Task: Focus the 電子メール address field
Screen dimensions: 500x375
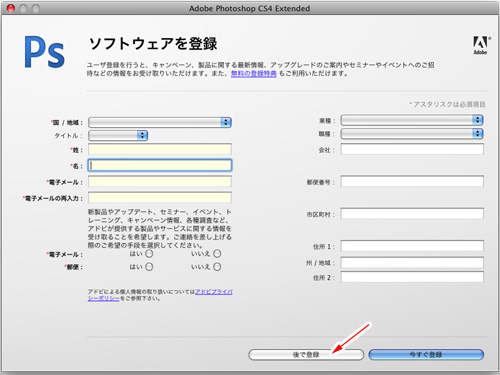Action: pos(160,182)
